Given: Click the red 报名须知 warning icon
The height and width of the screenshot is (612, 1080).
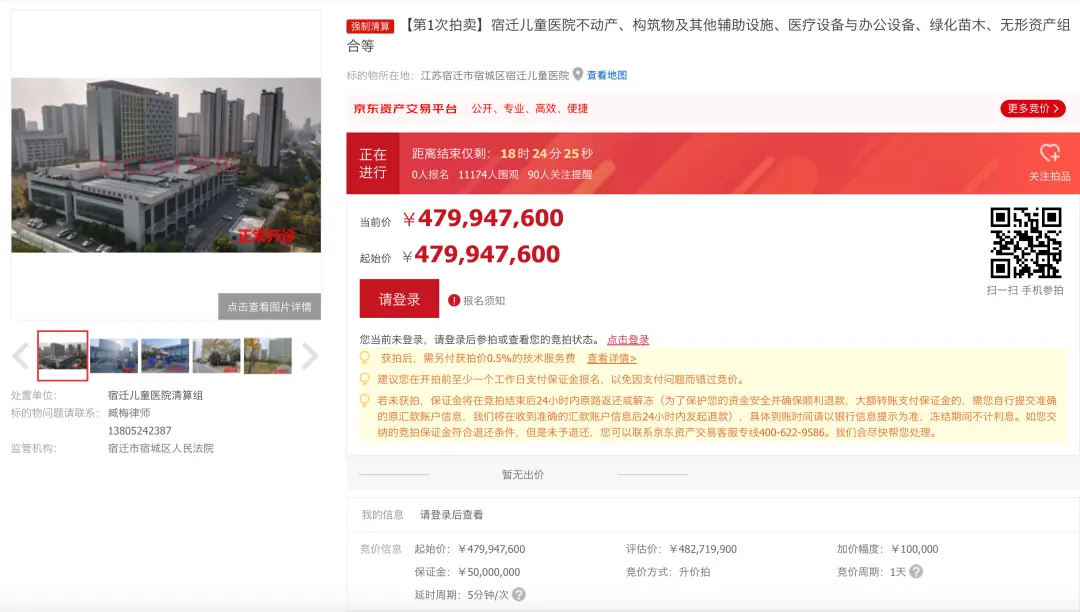Looking at the screenshot, I should [x=454, y=300].
